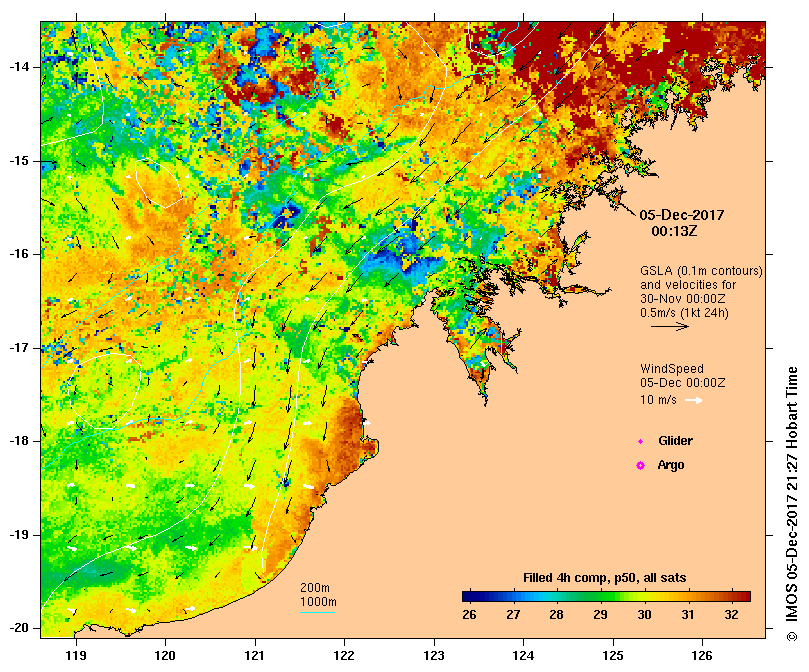Click the latitude axis label -14

tap(19, 67)
